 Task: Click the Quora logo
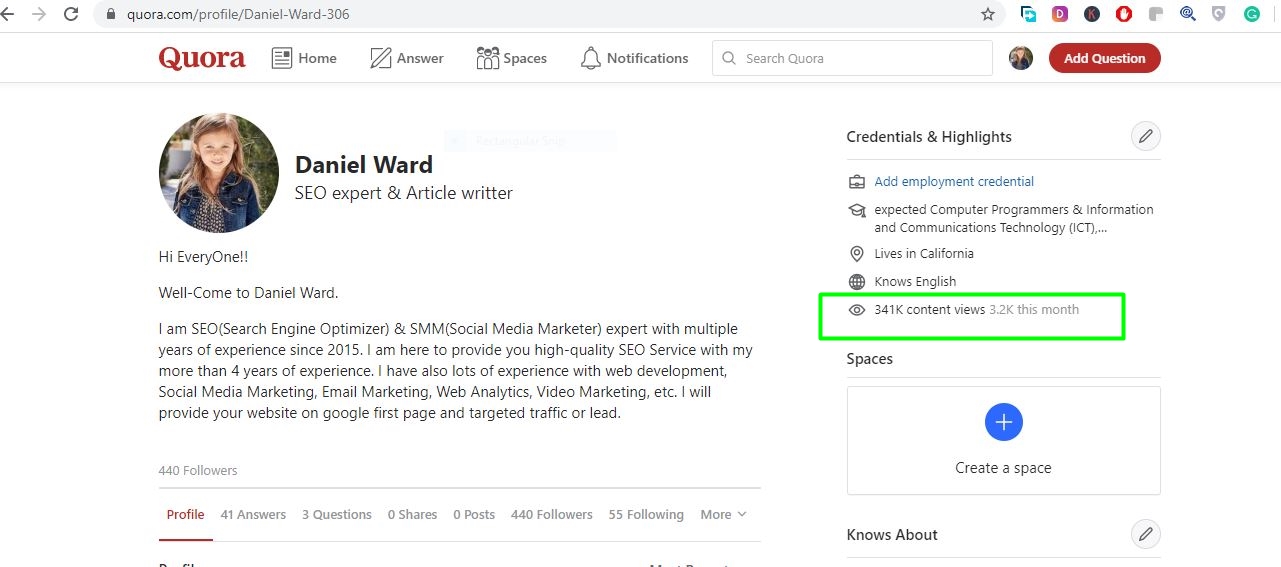pos(201,58)
